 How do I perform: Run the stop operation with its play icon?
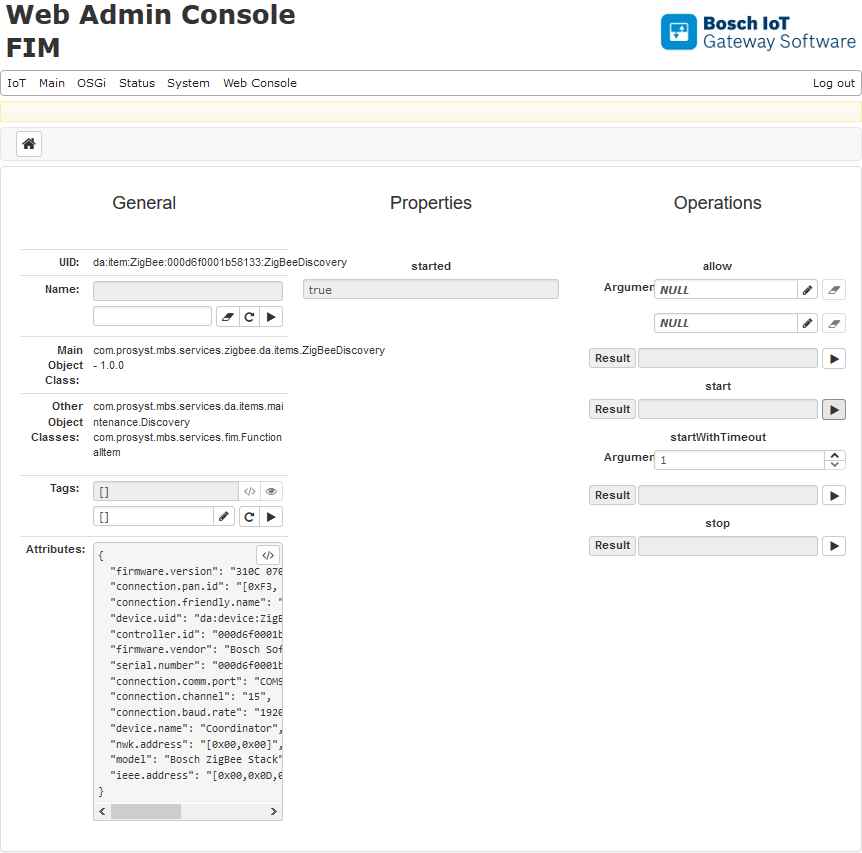pyautogui.click(x=834, y=545)
